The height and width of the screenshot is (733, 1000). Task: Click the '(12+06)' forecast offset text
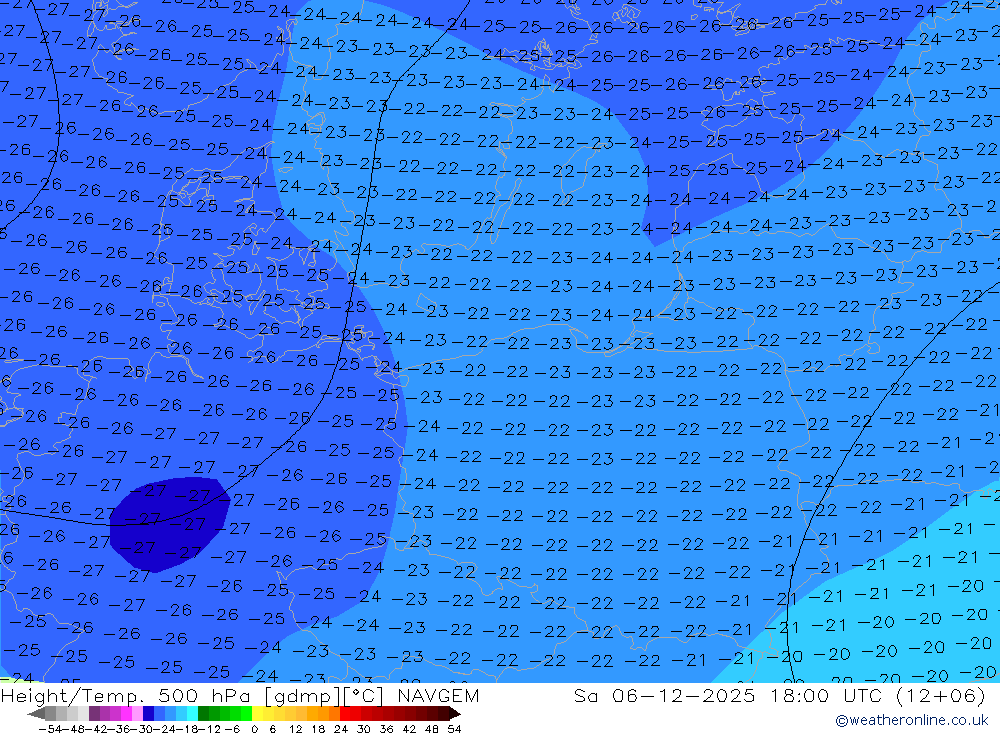coord(941,696)
